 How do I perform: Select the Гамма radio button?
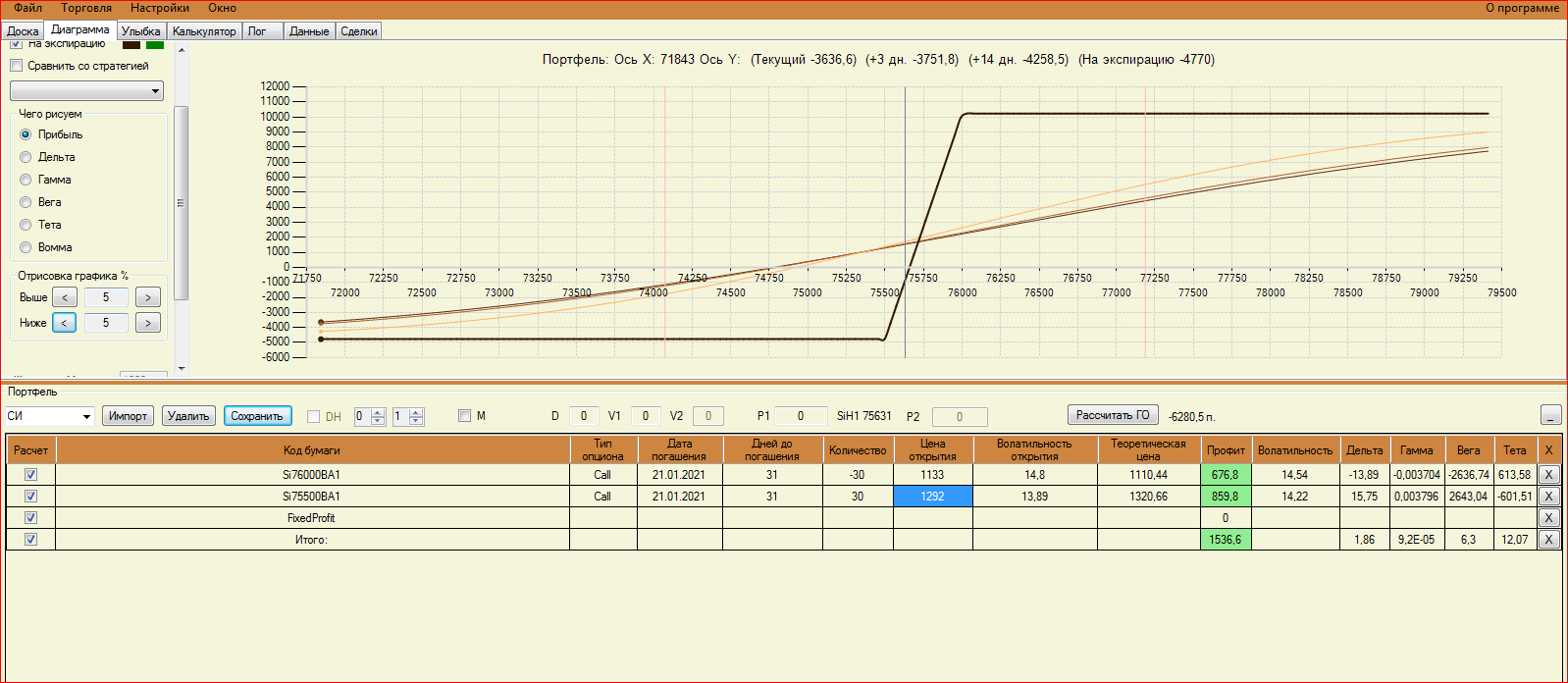point(26,180)
